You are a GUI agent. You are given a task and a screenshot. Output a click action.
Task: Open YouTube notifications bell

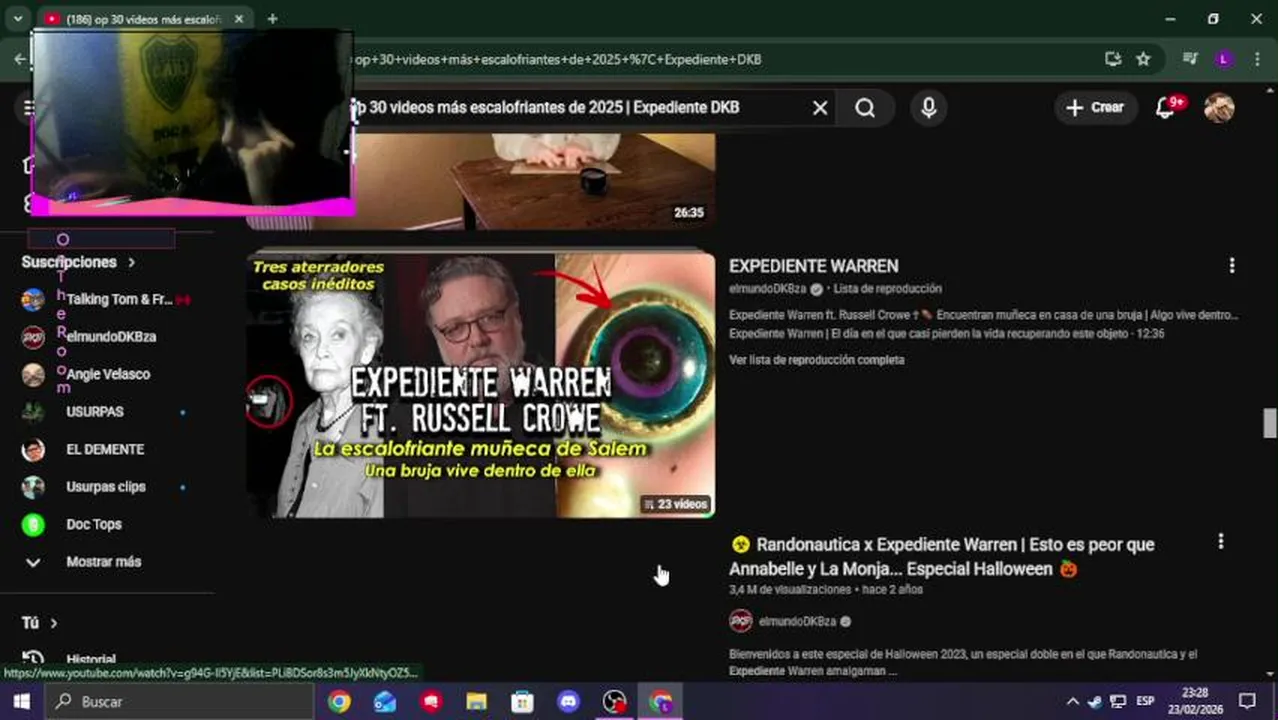tap(1166, 107)
